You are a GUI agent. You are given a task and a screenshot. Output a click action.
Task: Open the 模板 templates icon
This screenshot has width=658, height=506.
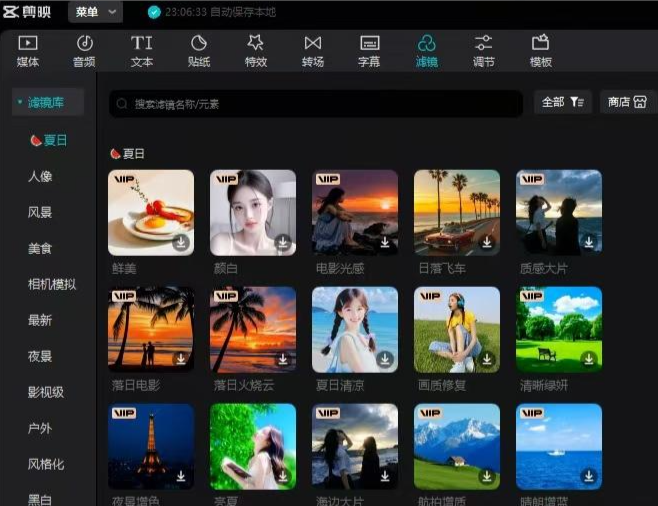pos(540,43)
